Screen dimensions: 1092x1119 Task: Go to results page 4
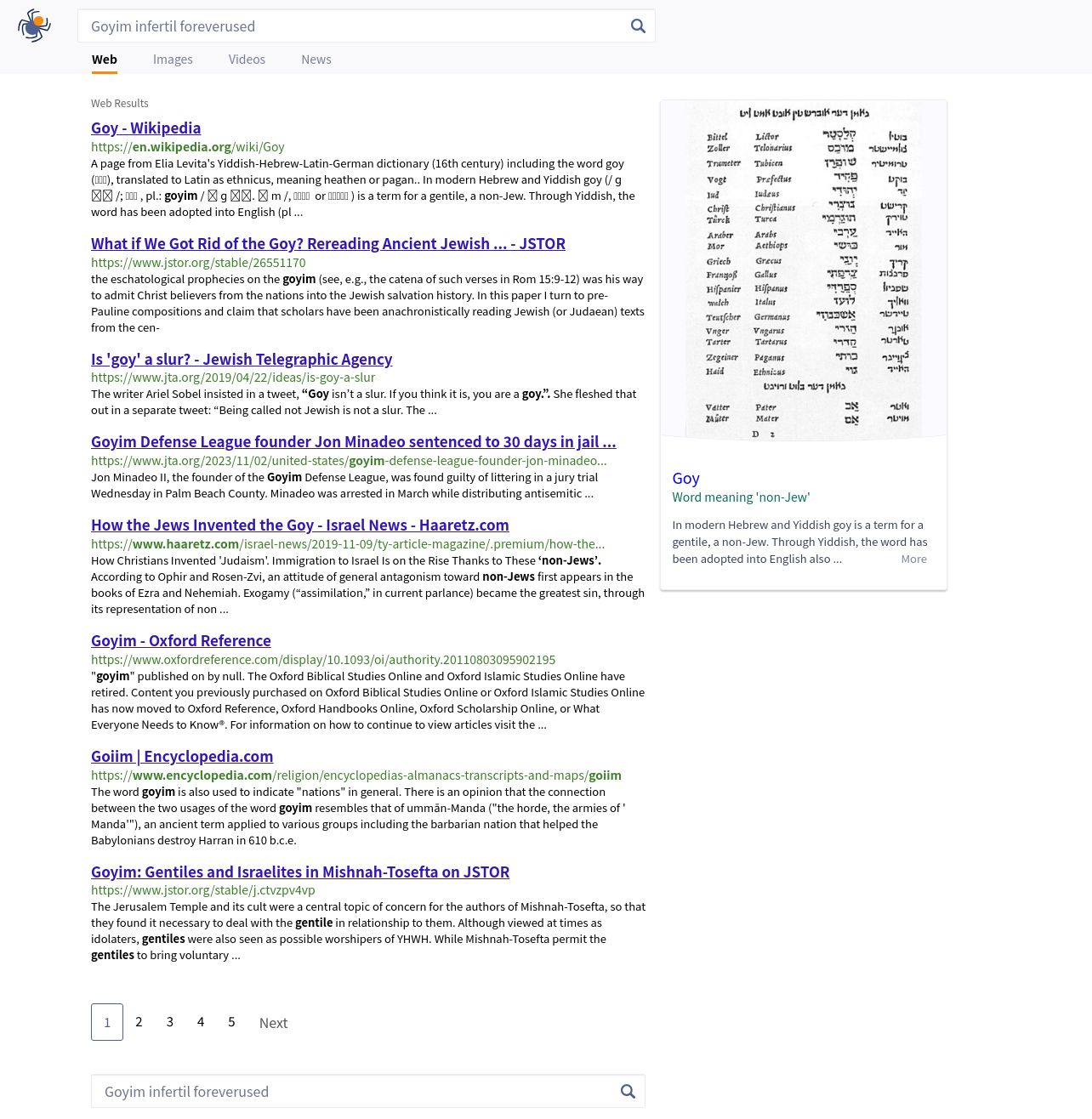(201, 1022)
